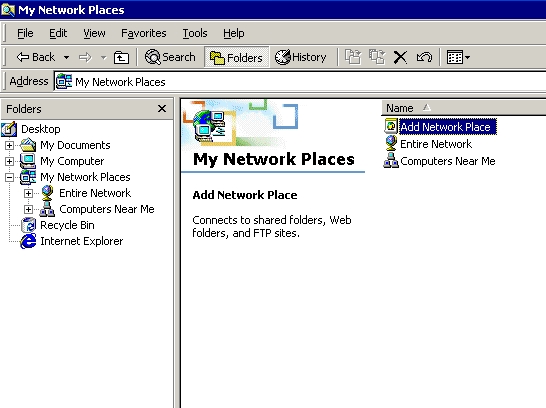Click the title bar window icon

coord(8,10)
